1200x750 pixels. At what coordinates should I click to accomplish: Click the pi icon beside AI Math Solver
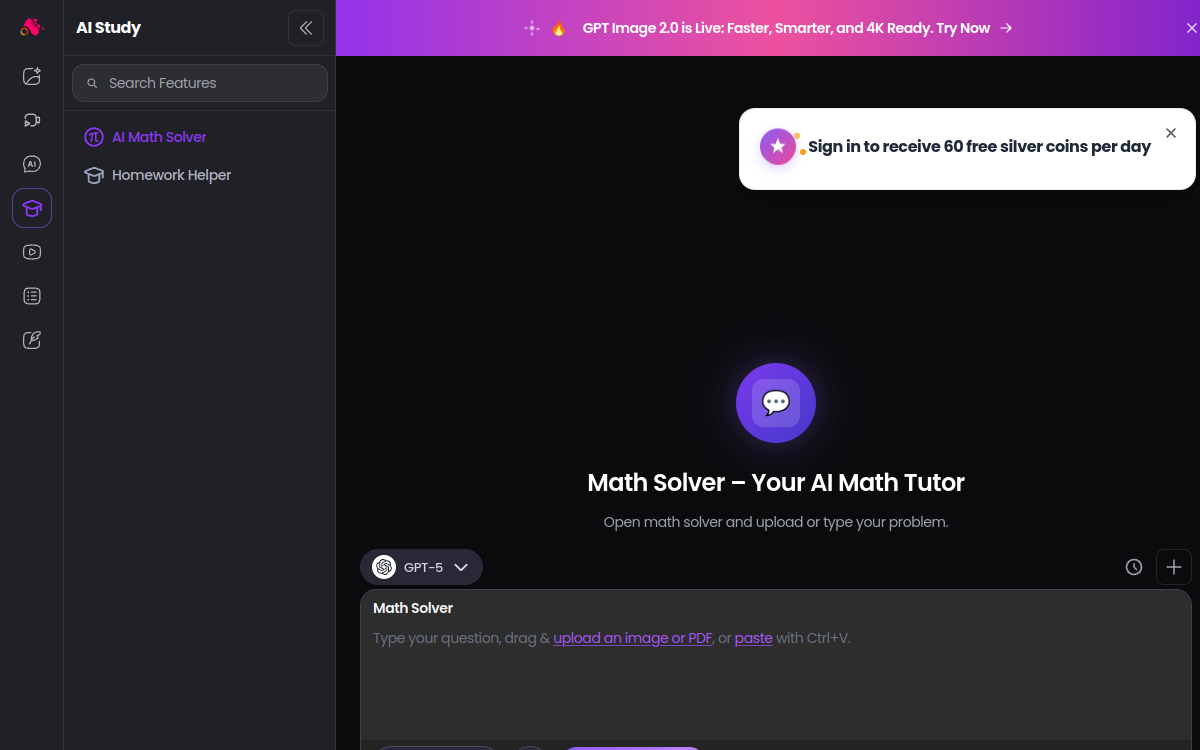(x=94, y=137)
